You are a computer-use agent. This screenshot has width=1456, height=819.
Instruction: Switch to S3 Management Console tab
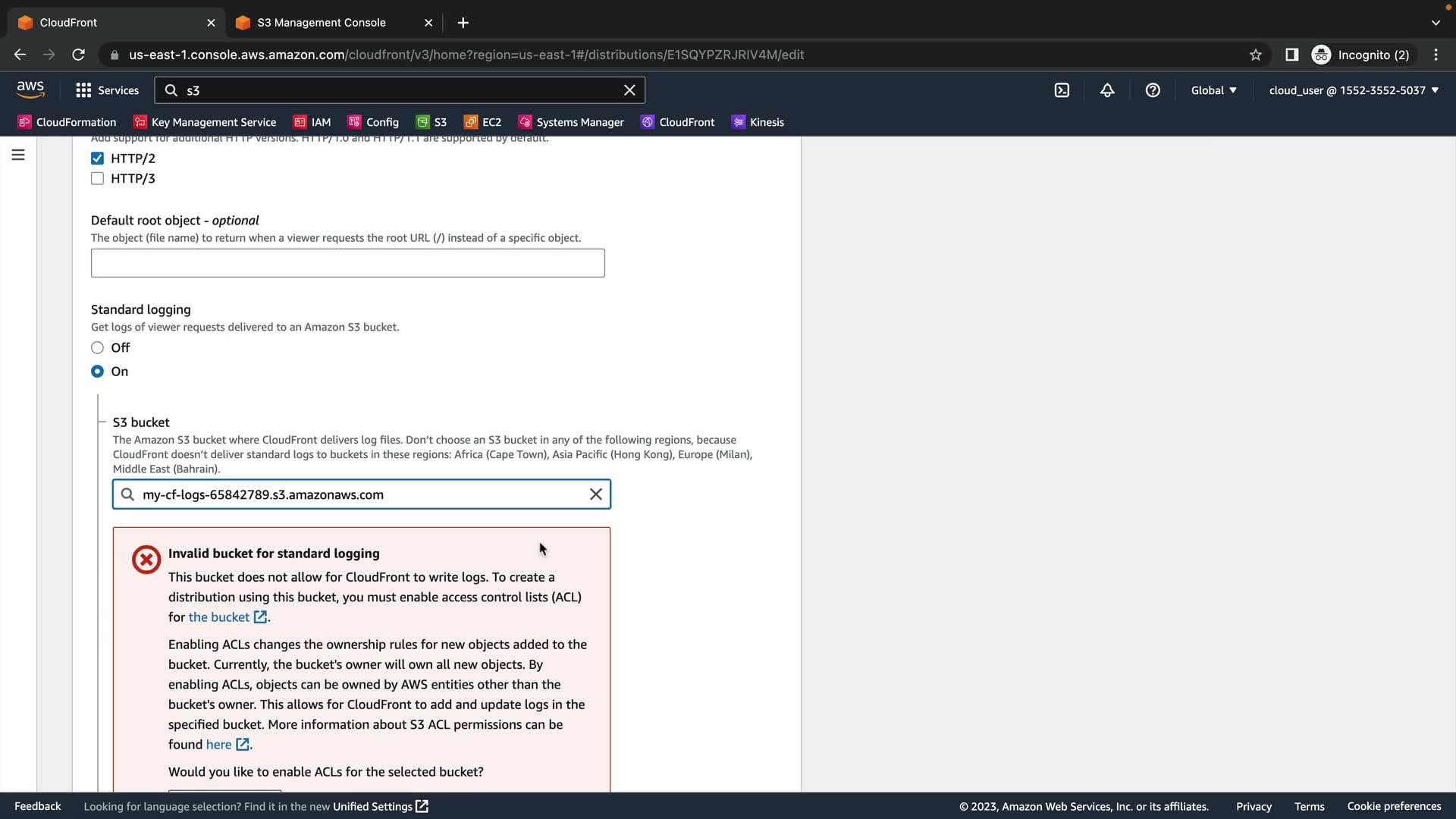point(322,23)
